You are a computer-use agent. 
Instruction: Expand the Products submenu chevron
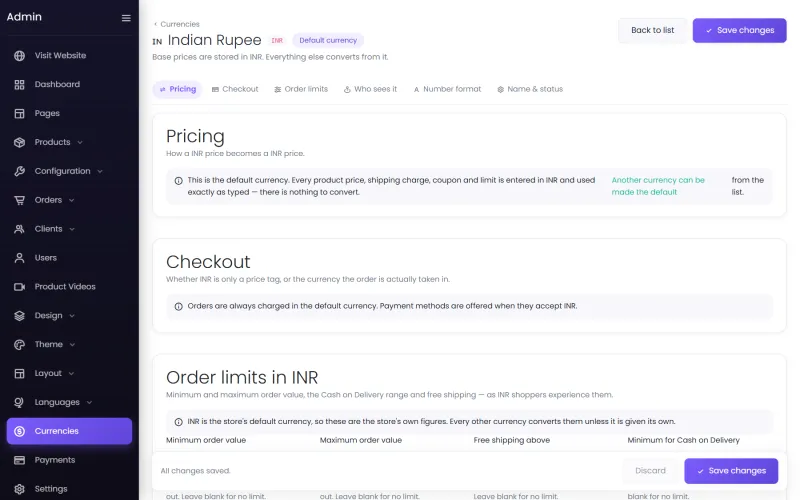(x=80, y=142)
